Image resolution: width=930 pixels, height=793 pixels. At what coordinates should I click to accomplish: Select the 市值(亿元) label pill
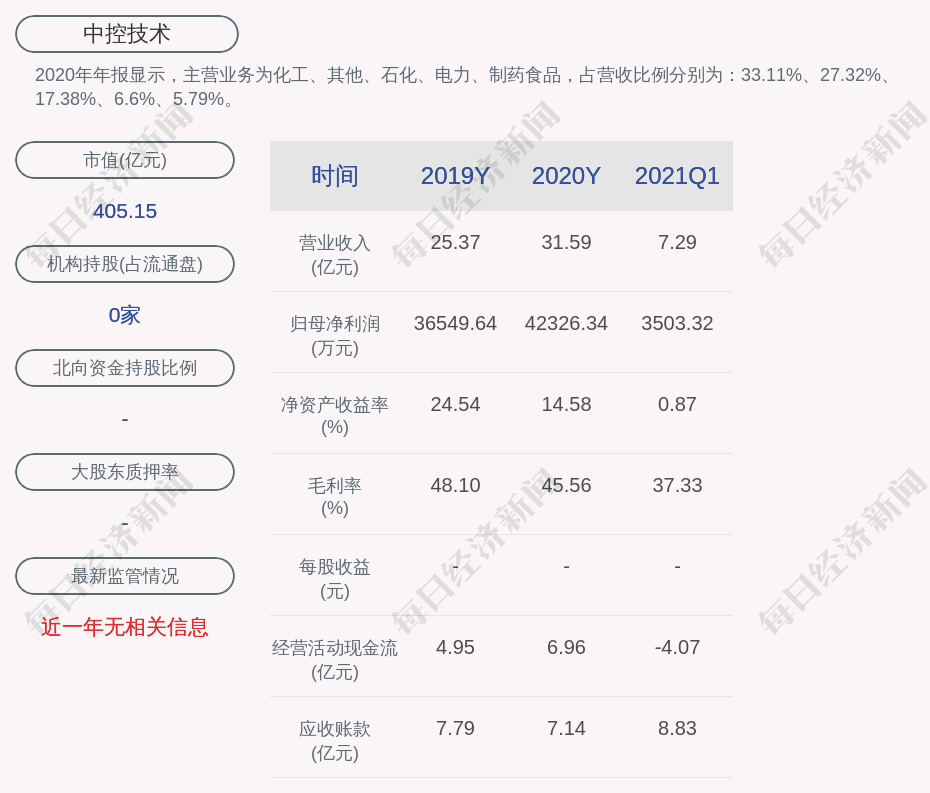[125, 160]
